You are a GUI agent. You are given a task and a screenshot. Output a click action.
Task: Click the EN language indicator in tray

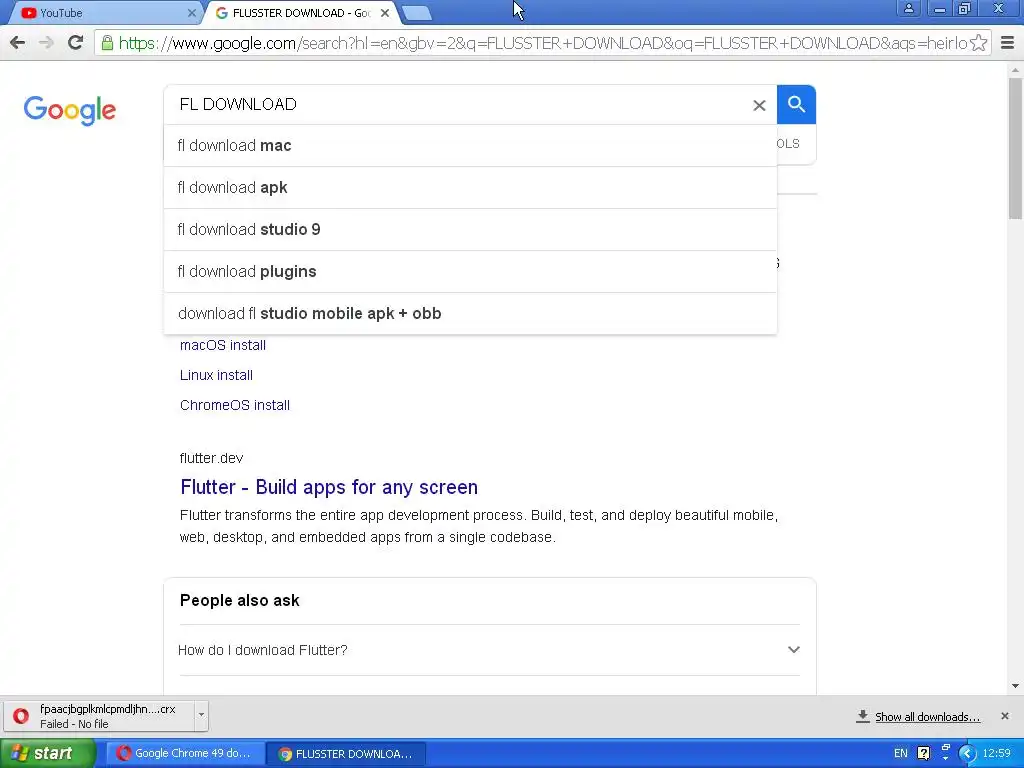(x=901, y=754)
